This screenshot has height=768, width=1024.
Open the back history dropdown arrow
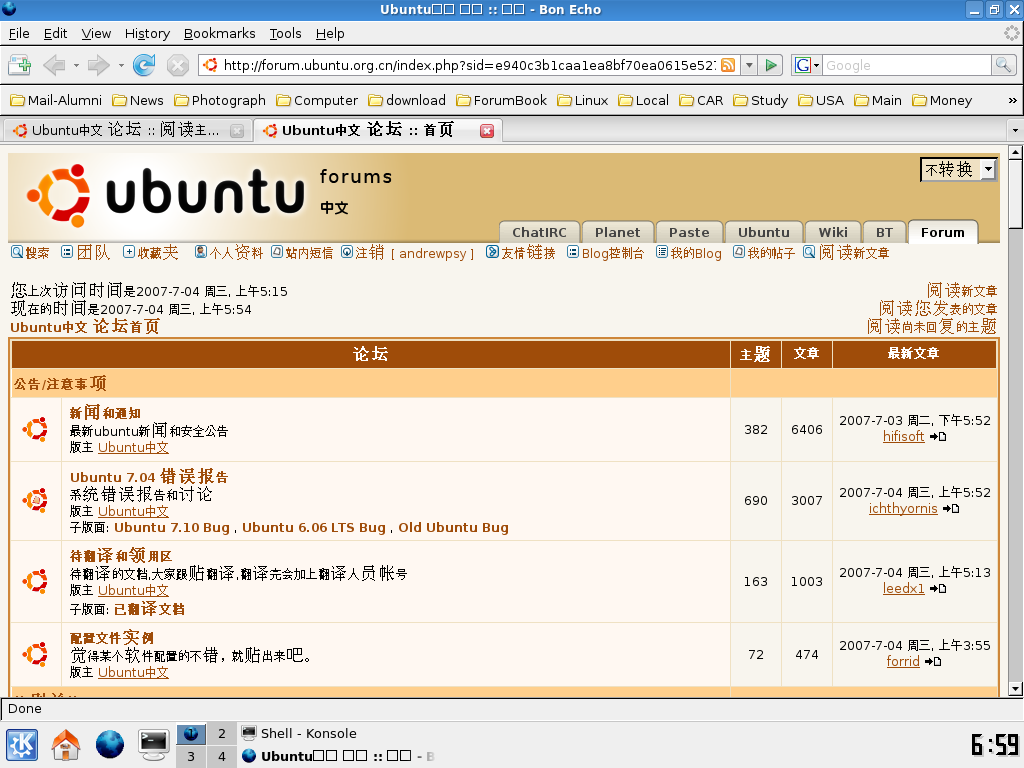coord(76,65)
